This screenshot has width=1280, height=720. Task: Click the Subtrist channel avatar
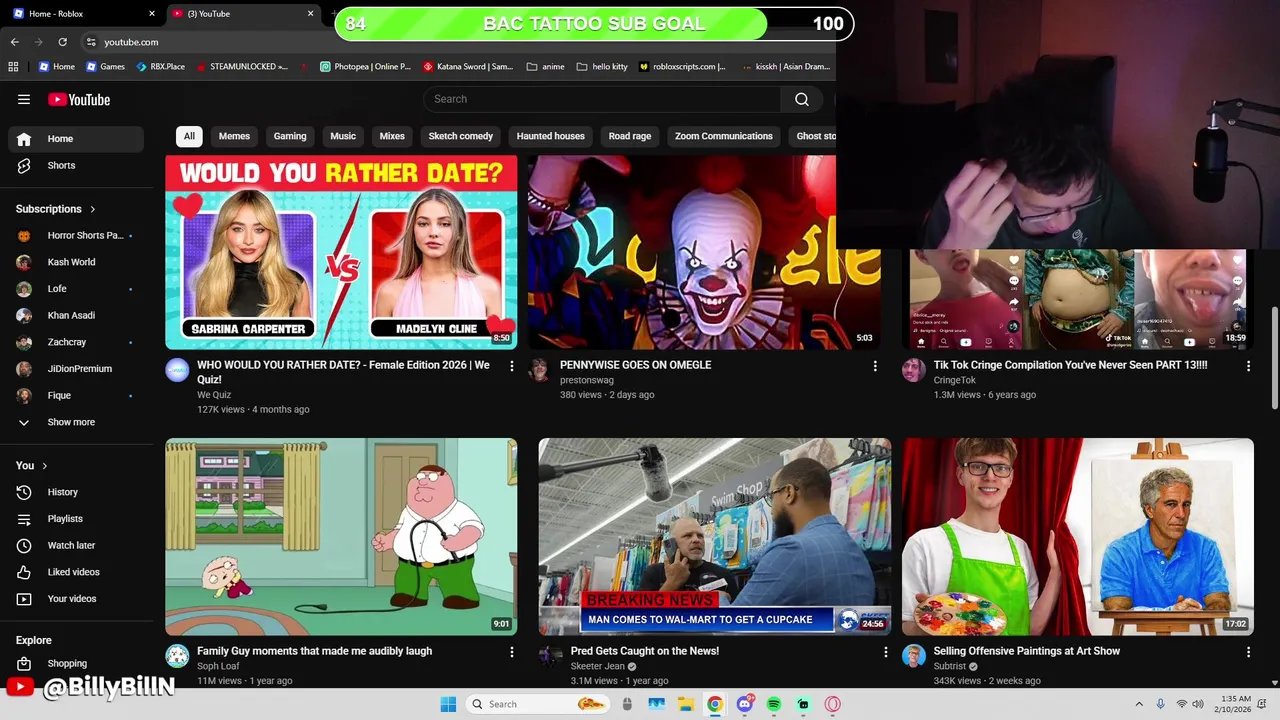[x=914, y=656]
